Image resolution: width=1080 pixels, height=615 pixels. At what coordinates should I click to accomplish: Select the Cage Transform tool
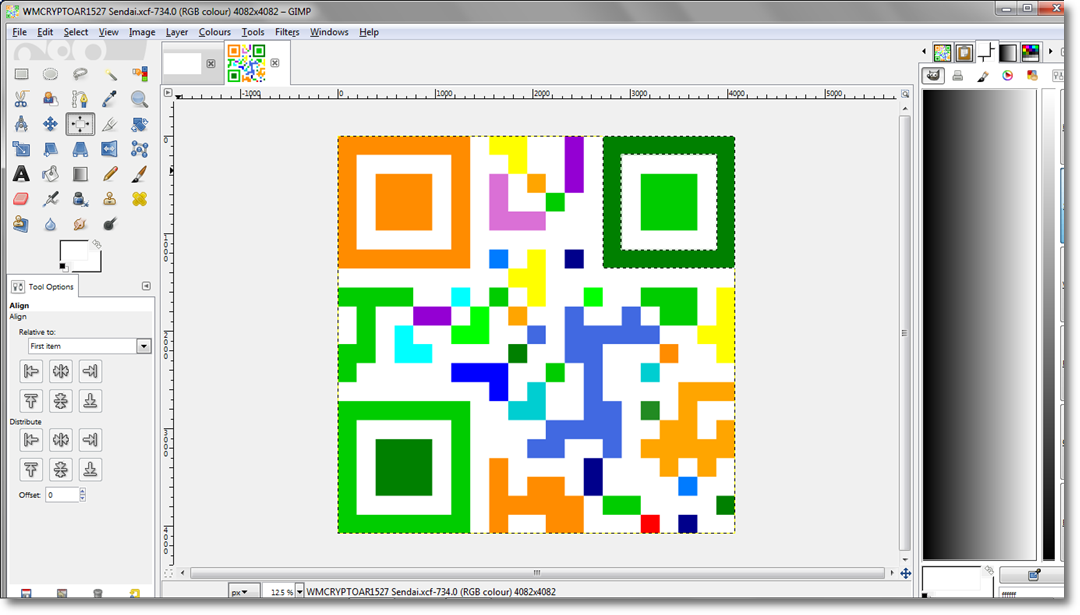[139, 149]
